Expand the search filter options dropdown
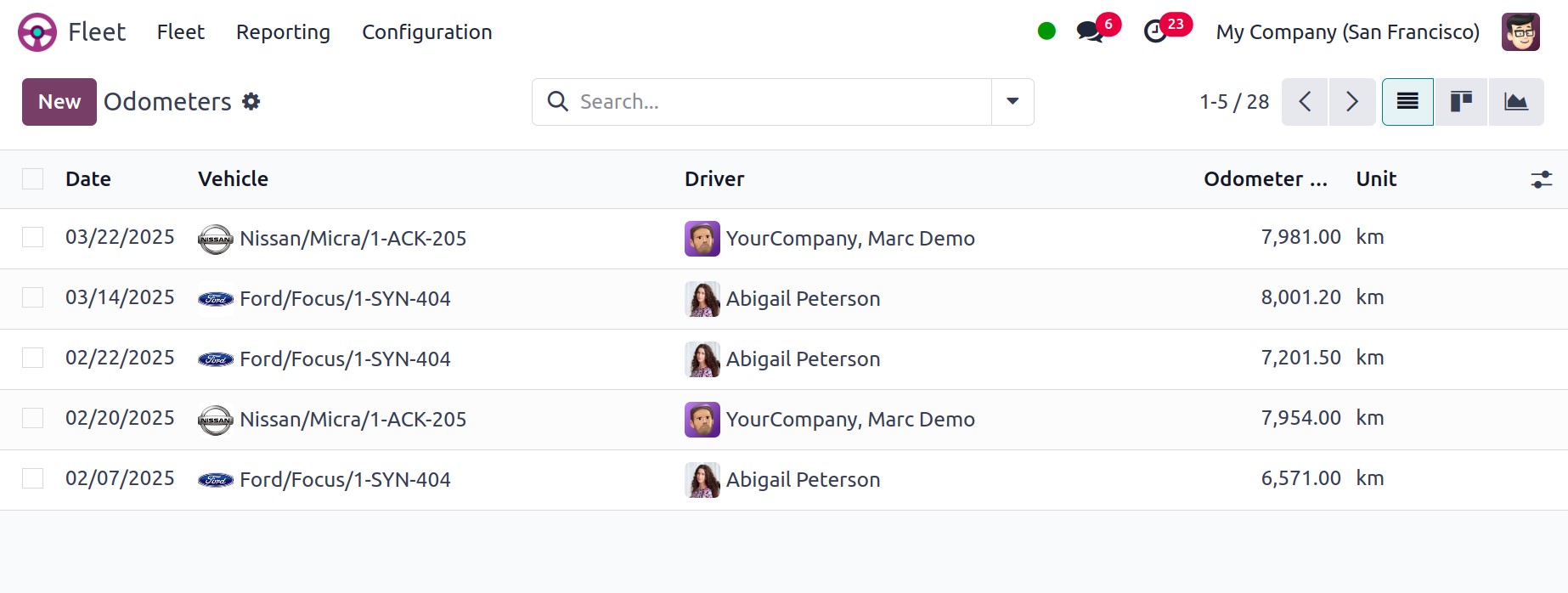Screen dimensions: 1568x593 click(x=1012, y=102)
